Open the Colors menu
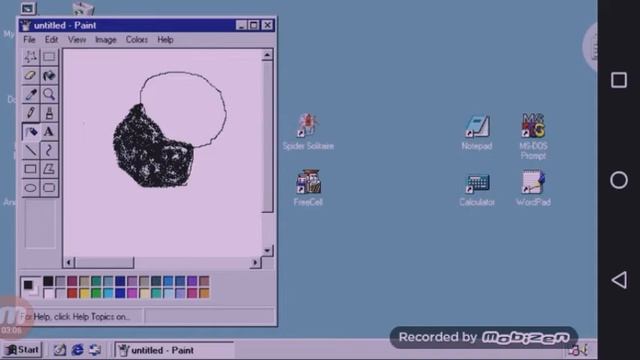The height and width of the screenshot is (360, 640). tap(137, 40)
